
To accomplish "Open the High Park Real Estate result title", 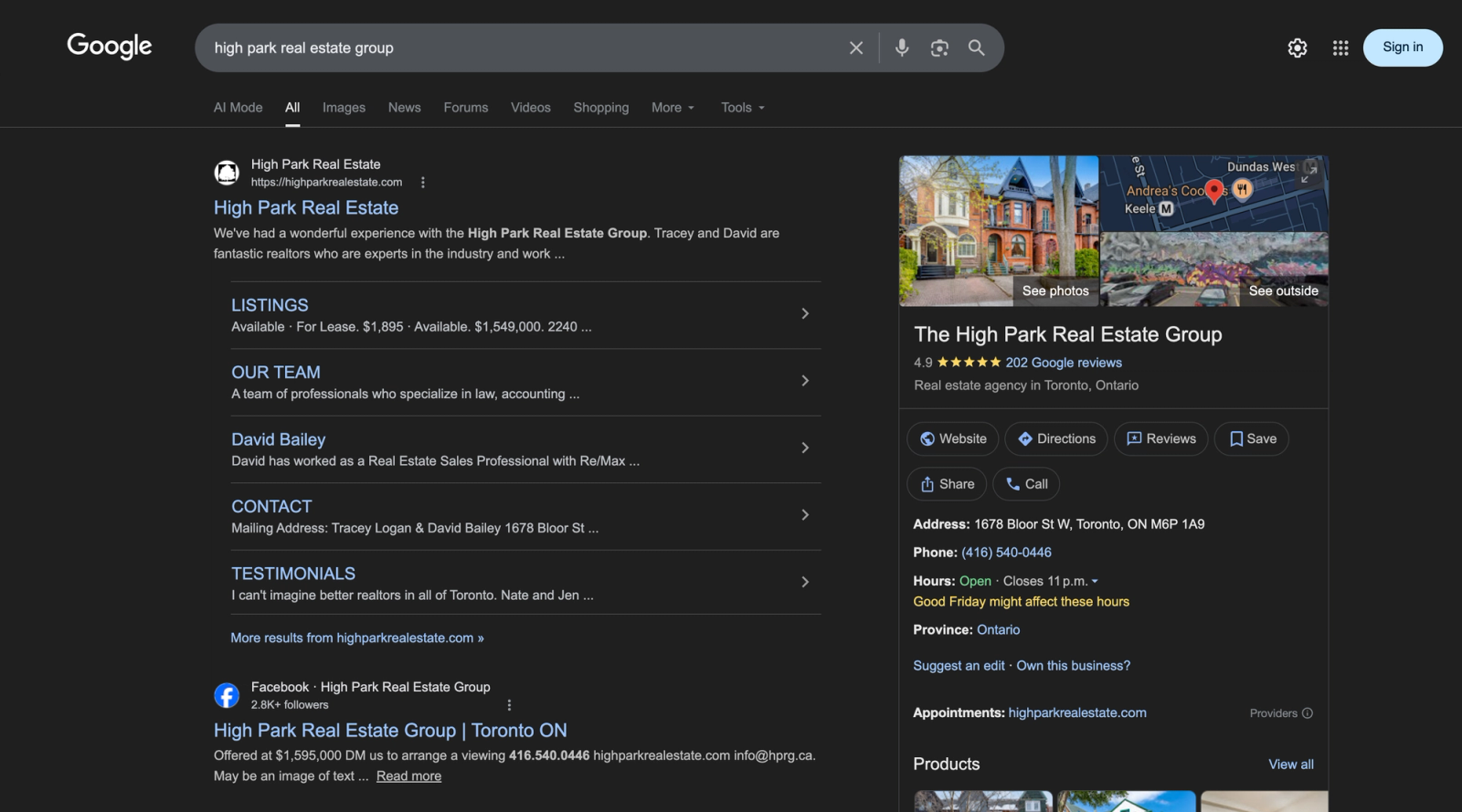I will click(x=306, y=208).
